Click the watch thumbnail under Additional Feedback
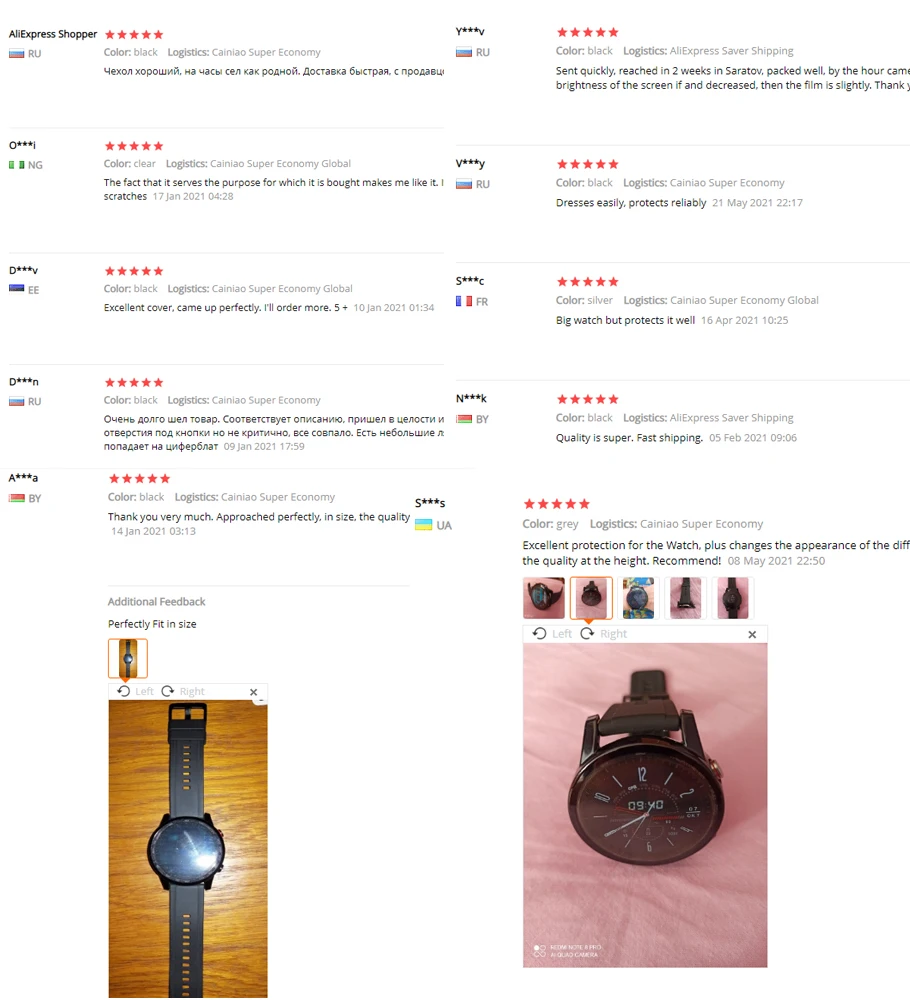This screenshot has height=1000, width=910. tap(128, 658)
